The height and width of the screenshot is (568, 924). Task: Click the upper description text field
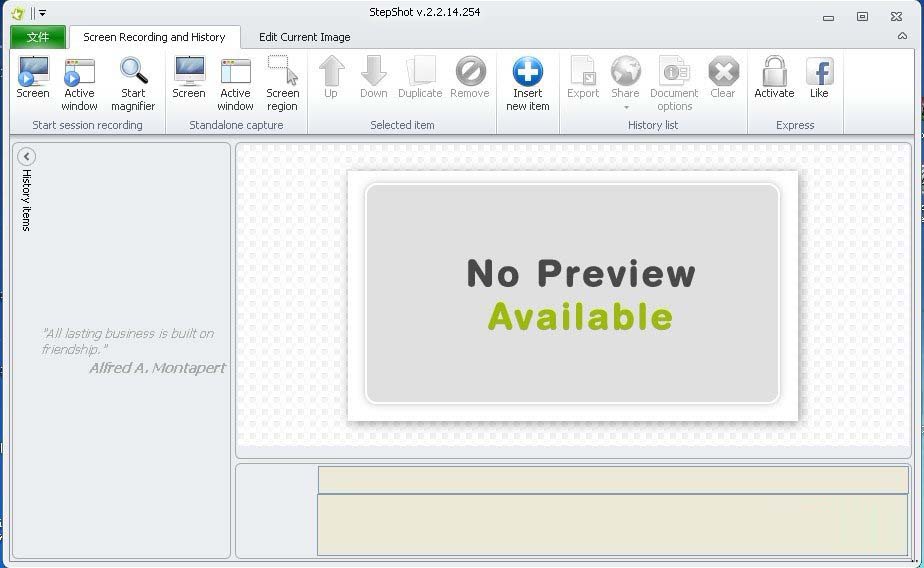tap(612, 480)
